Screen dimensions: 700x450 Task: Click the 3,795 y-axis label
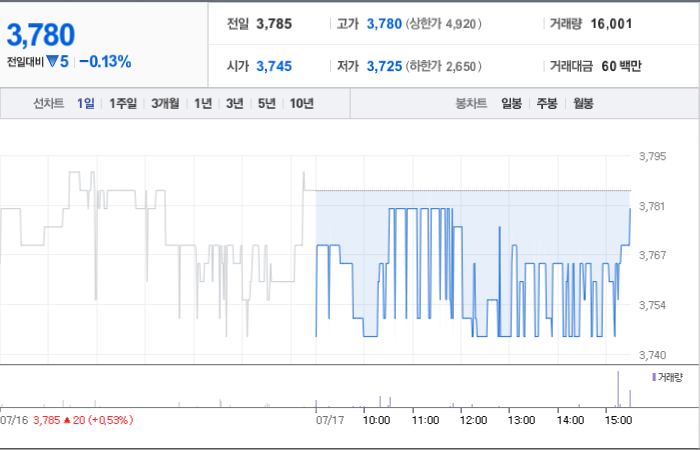(652, 156)
